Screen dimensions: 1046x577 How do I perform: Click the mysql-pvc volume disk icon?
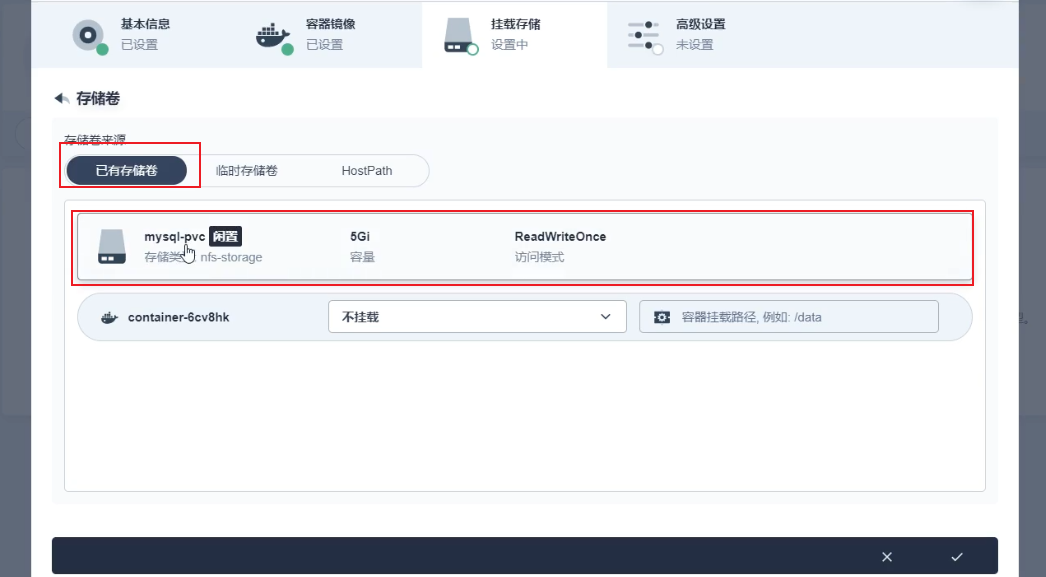pos(112,246)
